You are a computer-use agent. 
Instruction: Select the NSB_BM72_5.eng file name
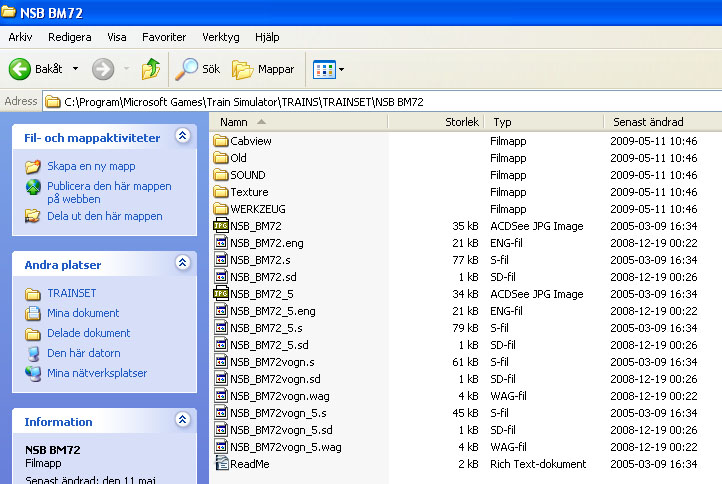(273, 311)
